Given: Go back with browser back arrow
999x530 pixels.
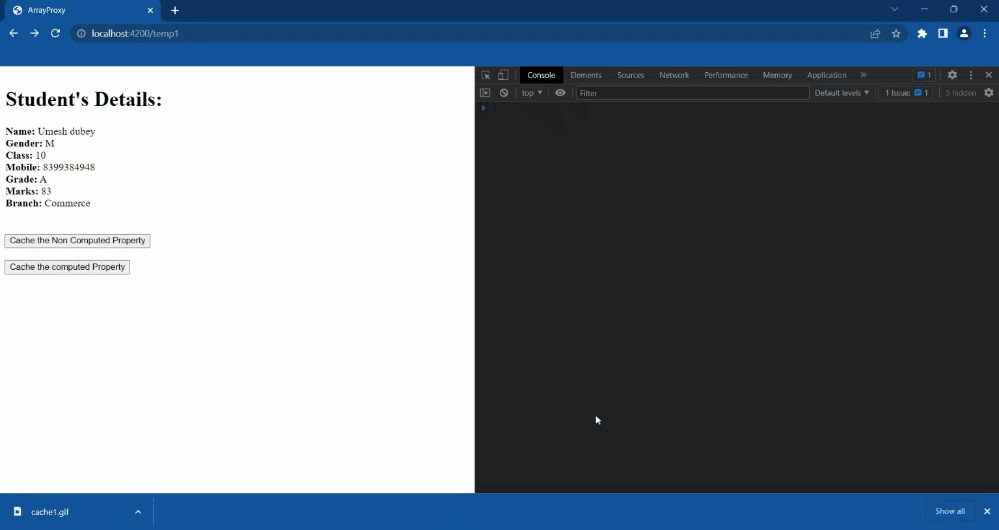Looking at the screenshot, I should (13, 33).
